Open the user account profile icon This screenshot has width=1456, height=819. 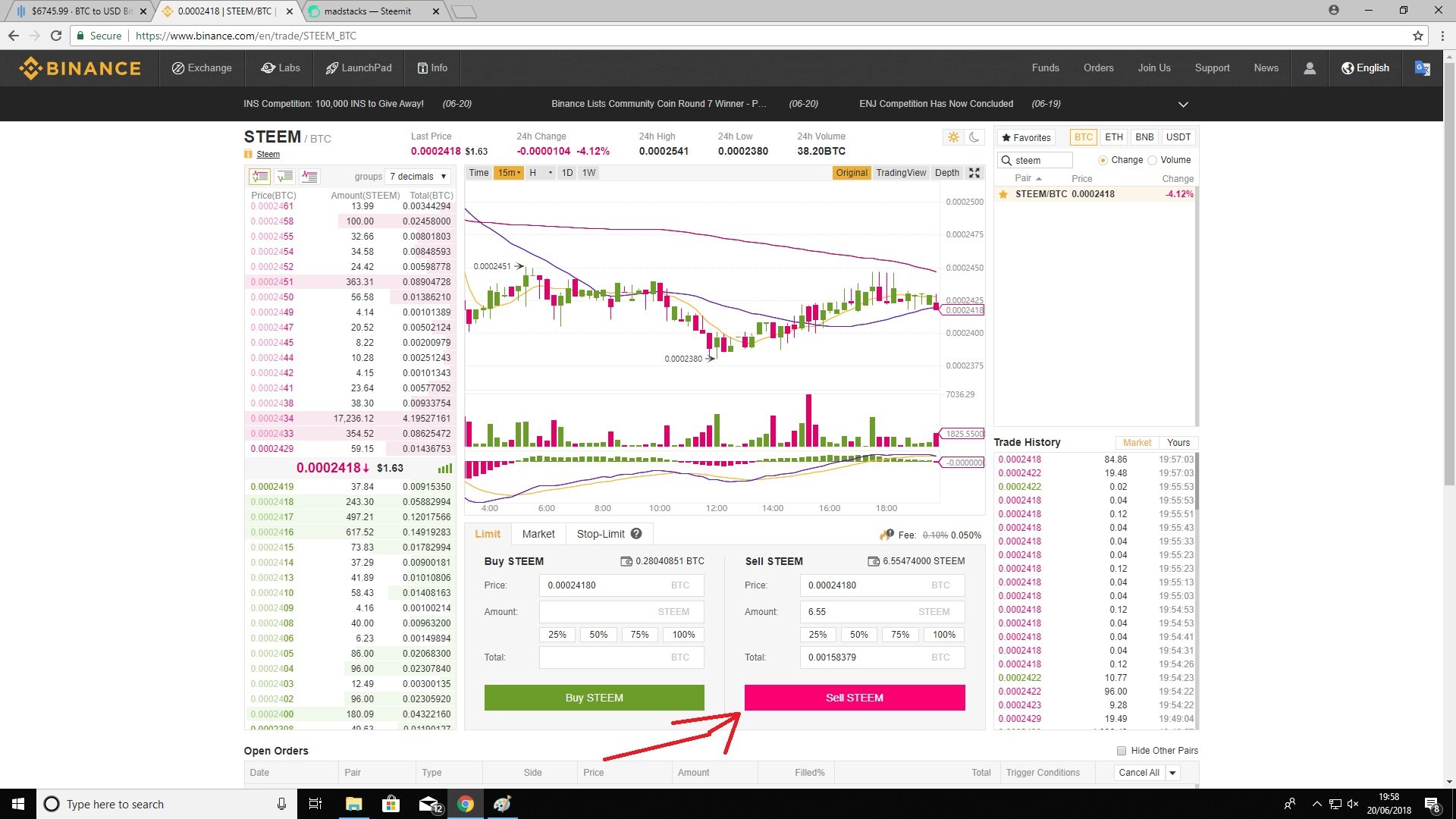click(x=1309, y=68)
